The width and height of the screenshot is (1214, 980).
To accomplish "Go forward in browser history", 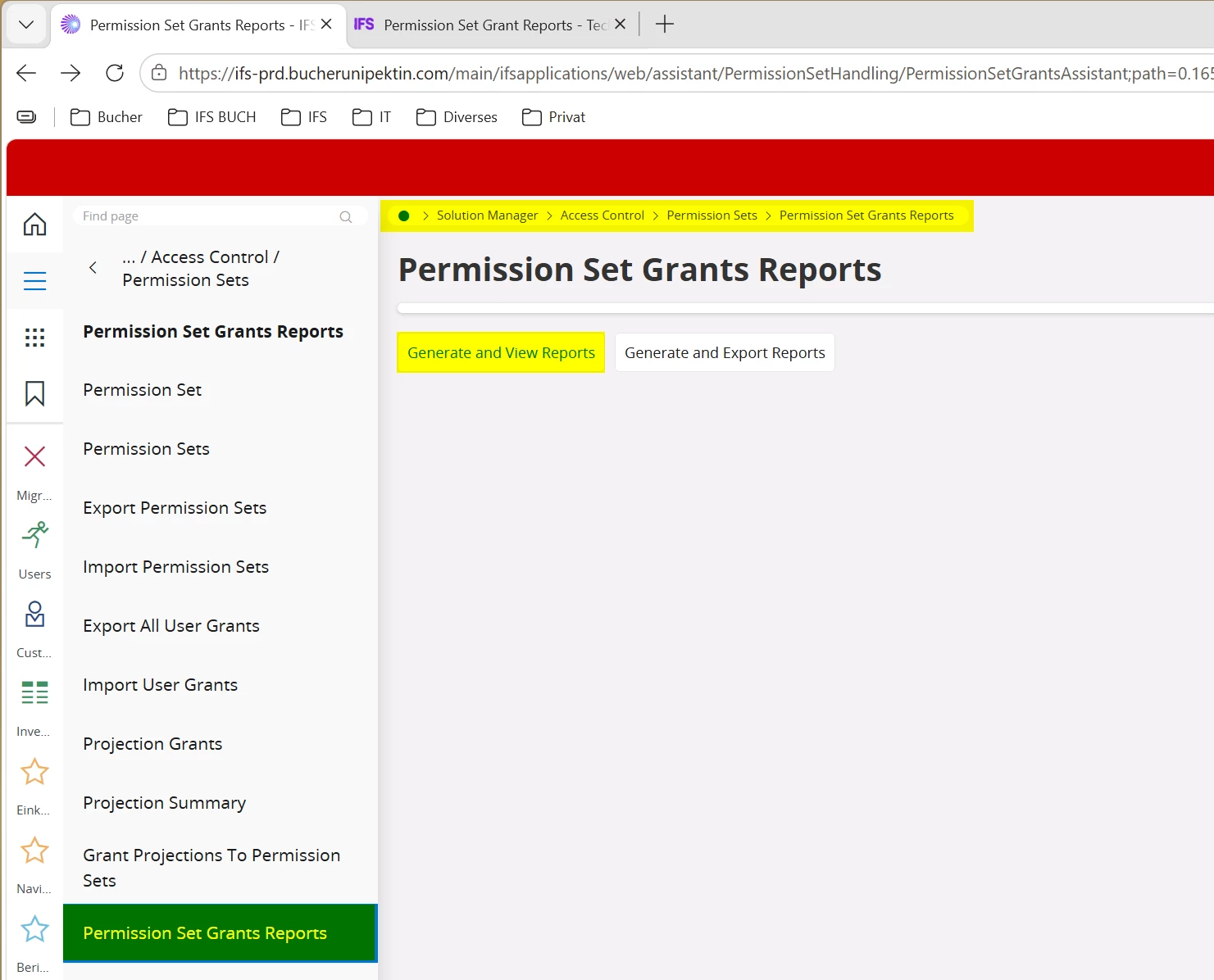I will click(x=70, y=73).
